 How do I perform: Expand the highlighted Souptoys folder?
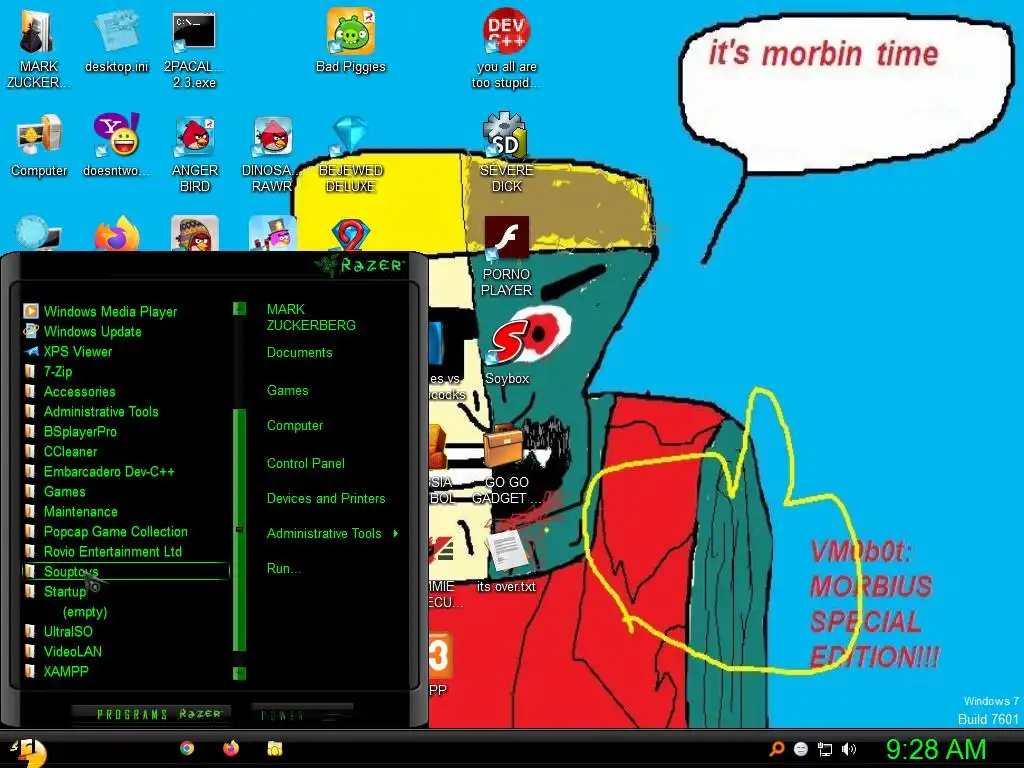tap(125, 571)
